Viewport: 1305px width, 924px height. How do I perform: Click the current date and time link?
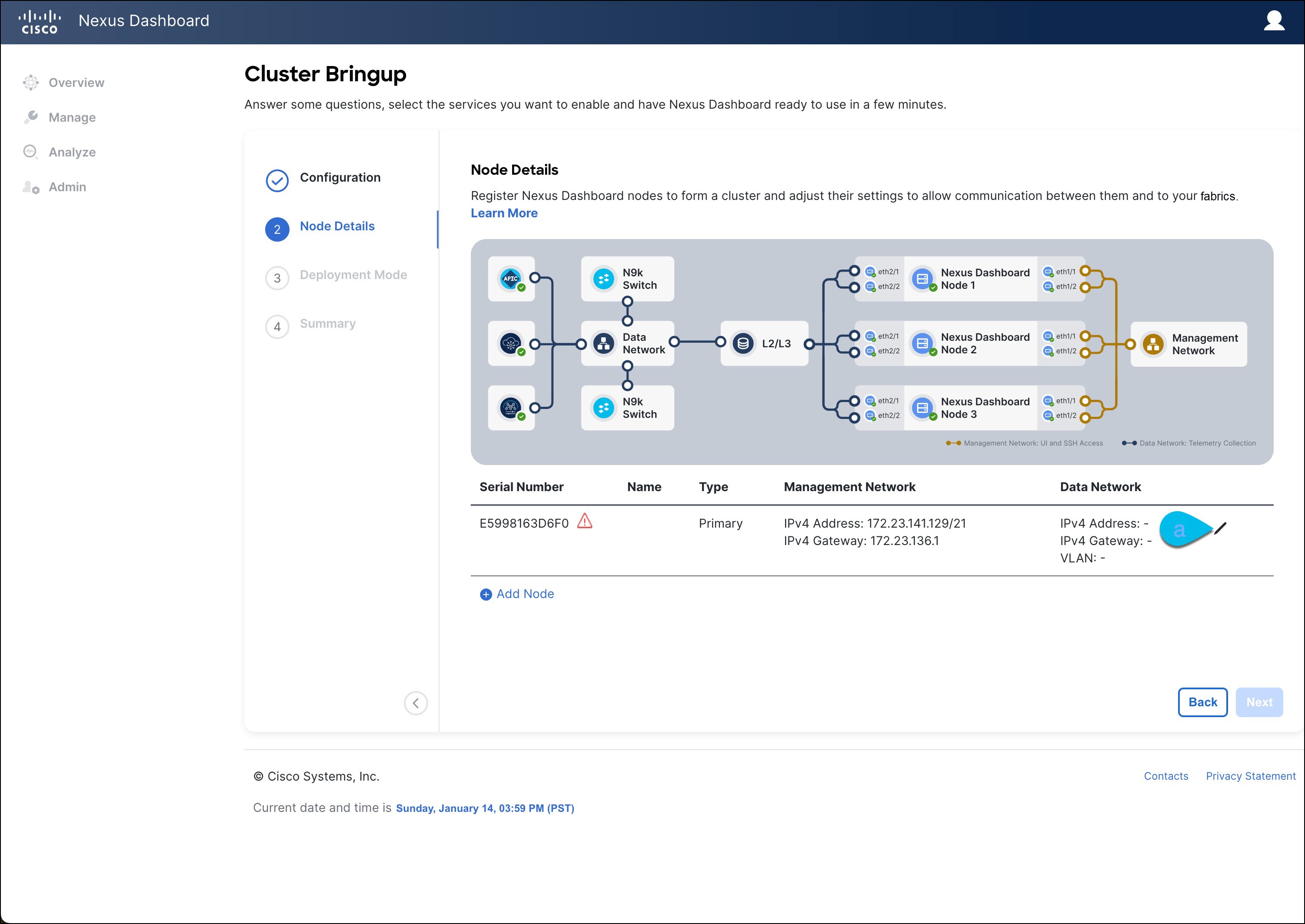485,808
